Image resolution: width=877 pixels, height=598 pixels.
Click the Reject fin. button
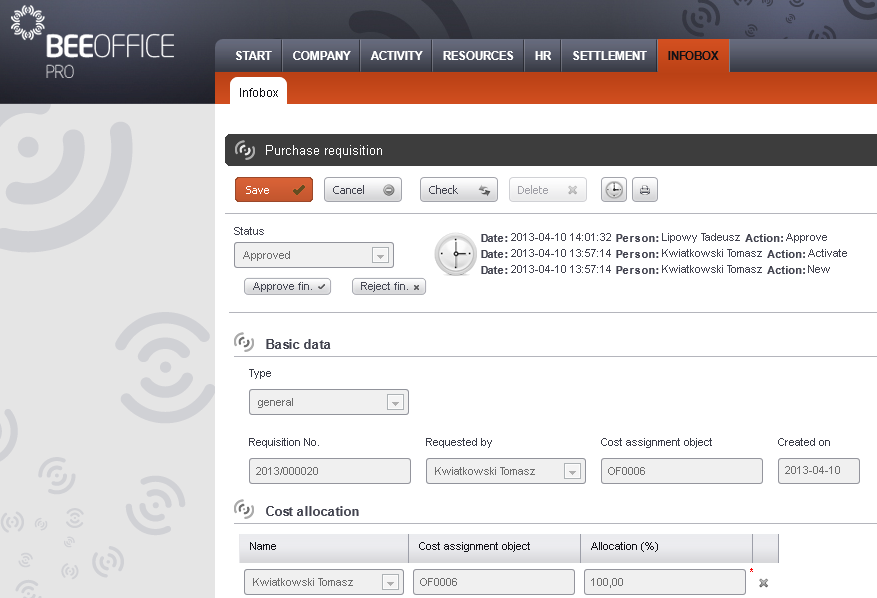(388, 287)
